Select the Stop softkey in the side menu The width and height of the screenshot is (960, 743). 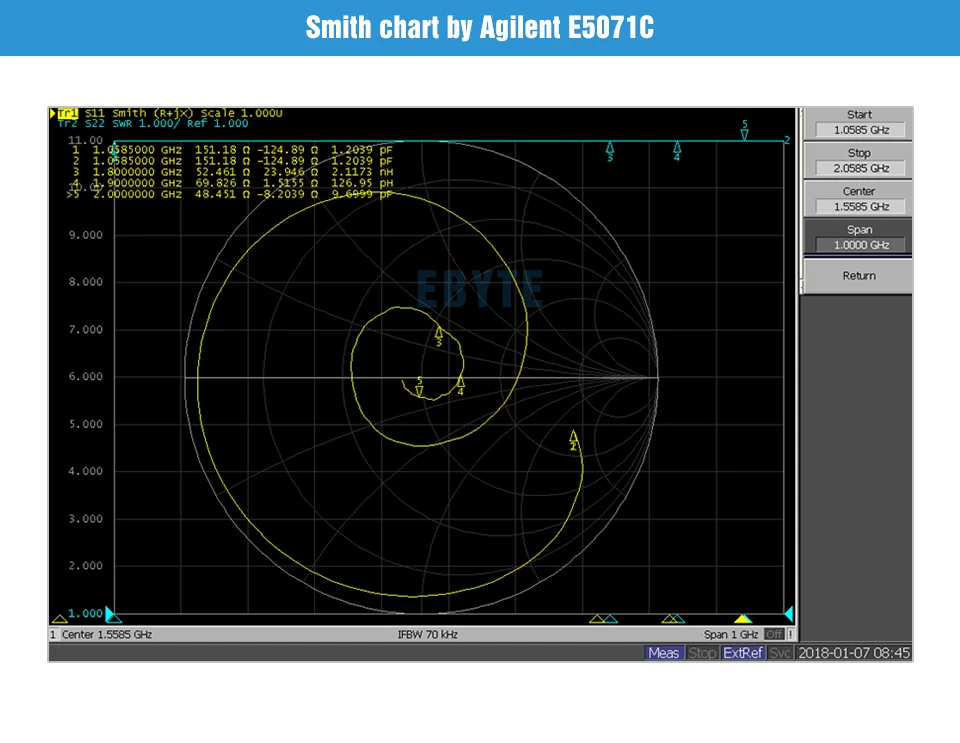(x=858, y=162)
